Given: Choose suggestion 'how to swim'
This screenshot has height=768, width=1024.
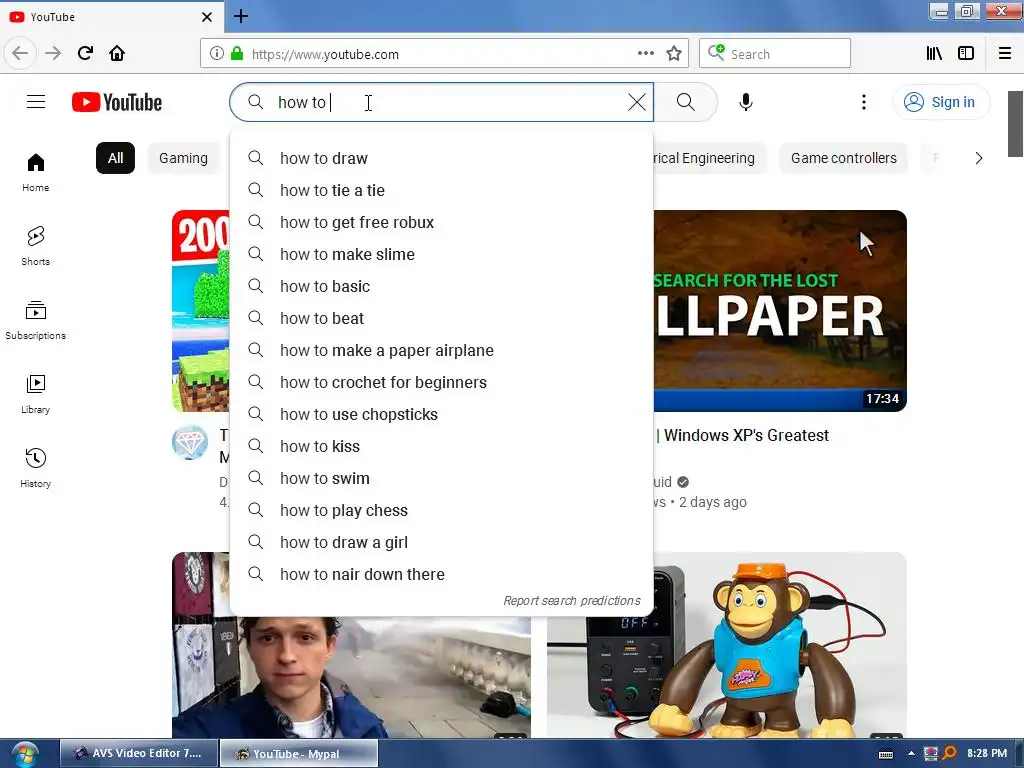Looking at the screenshot, I should coord(441,478).
